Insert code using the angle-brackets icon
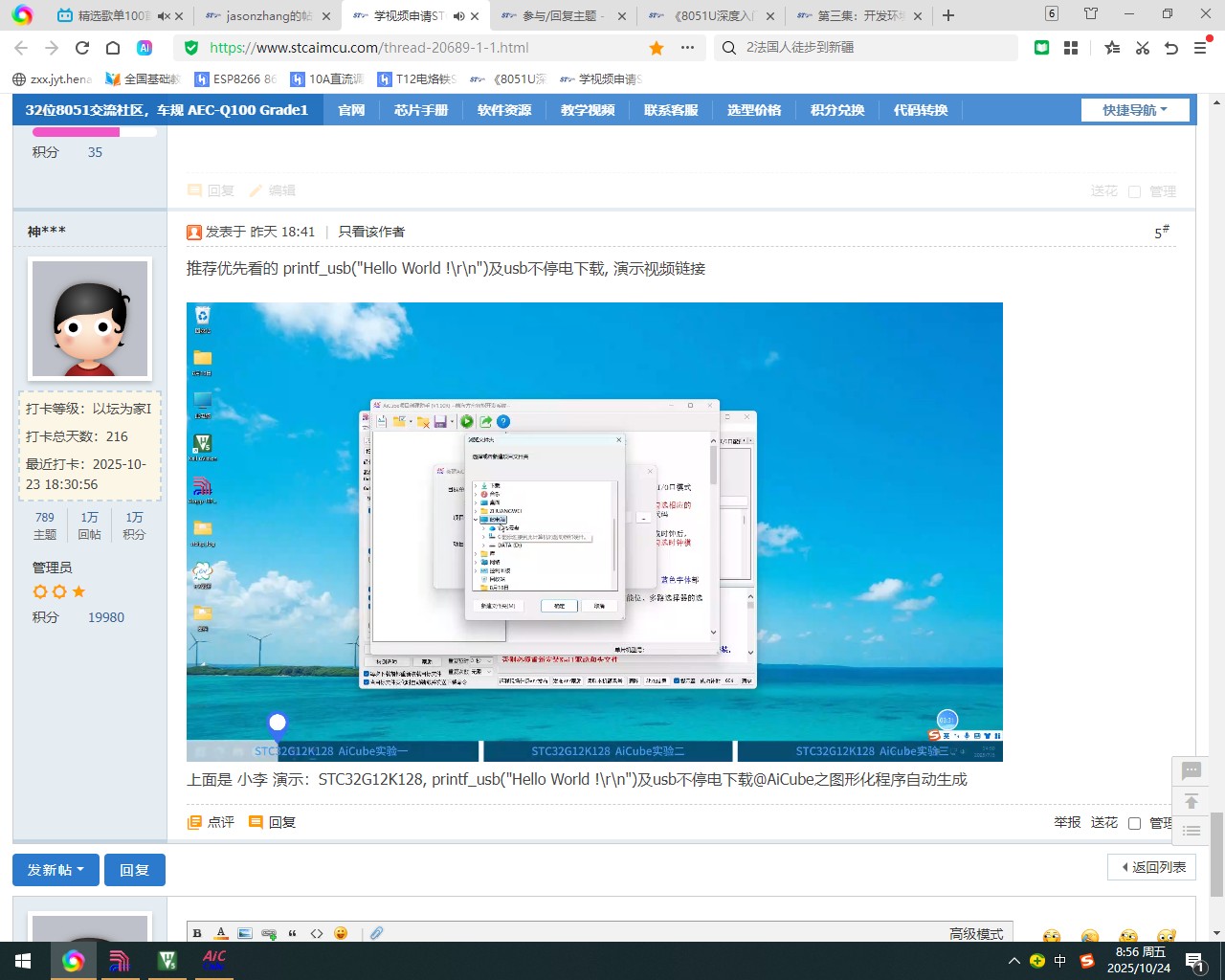Image resolution: width=1225 pixels, height=980 pixels. [x=317, y=932]
